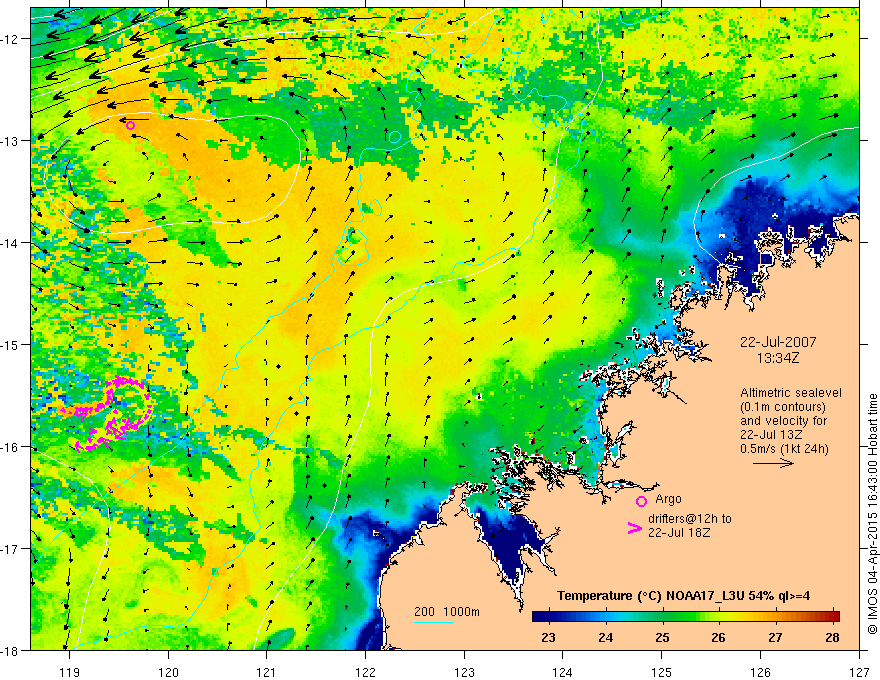Click the color bar label 25
The height and width of the screenshot is (680, 880).
(662, 637)
